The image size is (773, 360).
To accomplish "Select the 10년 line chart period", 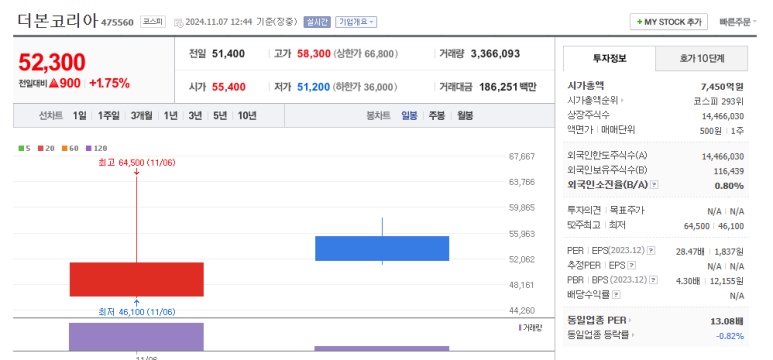I will [x=247, y=116].
